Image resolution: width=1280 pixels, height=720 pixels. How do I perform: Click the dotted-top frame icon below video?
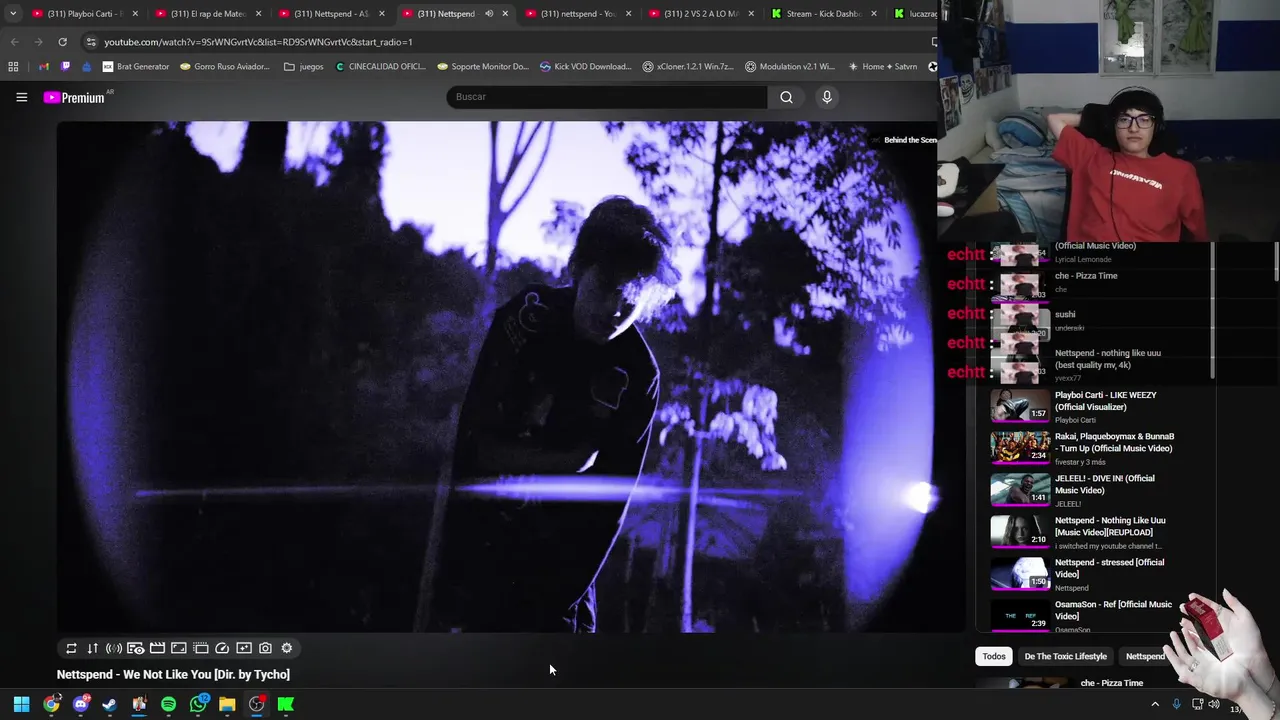(x=200, y=648)
